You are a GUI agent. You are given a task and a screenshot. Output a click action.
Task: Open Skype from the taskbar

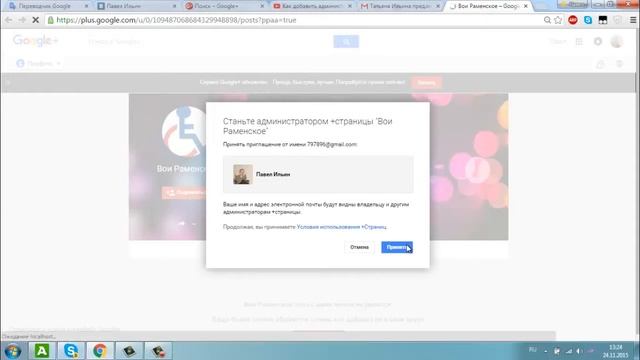point(71,351)
